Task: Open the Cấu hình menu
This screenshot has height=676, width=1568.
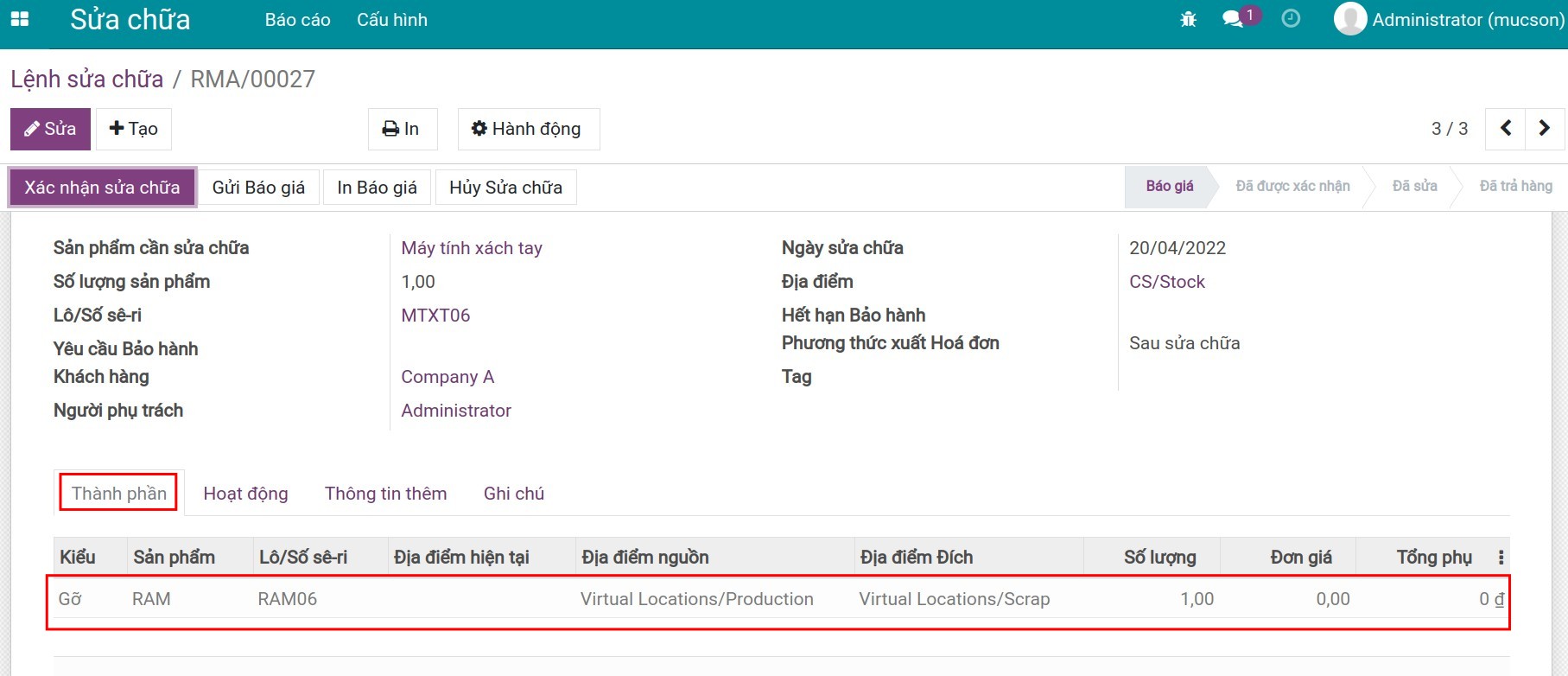Action: click(x=392, y=20)
